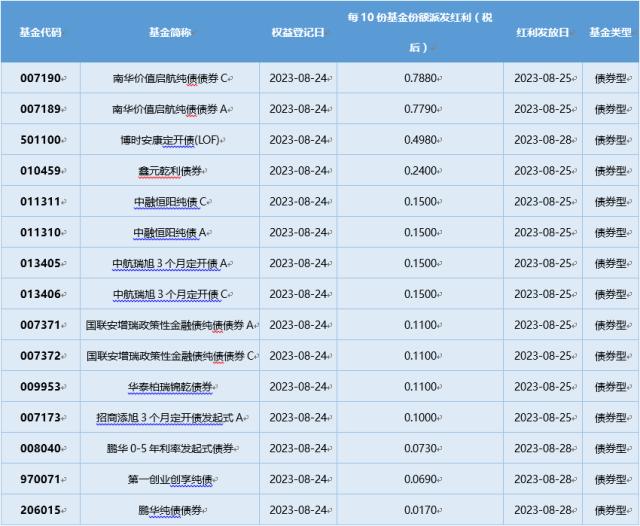
Task: Click payout date 2023-08-25 for 007190
Action: click(542, 78)
